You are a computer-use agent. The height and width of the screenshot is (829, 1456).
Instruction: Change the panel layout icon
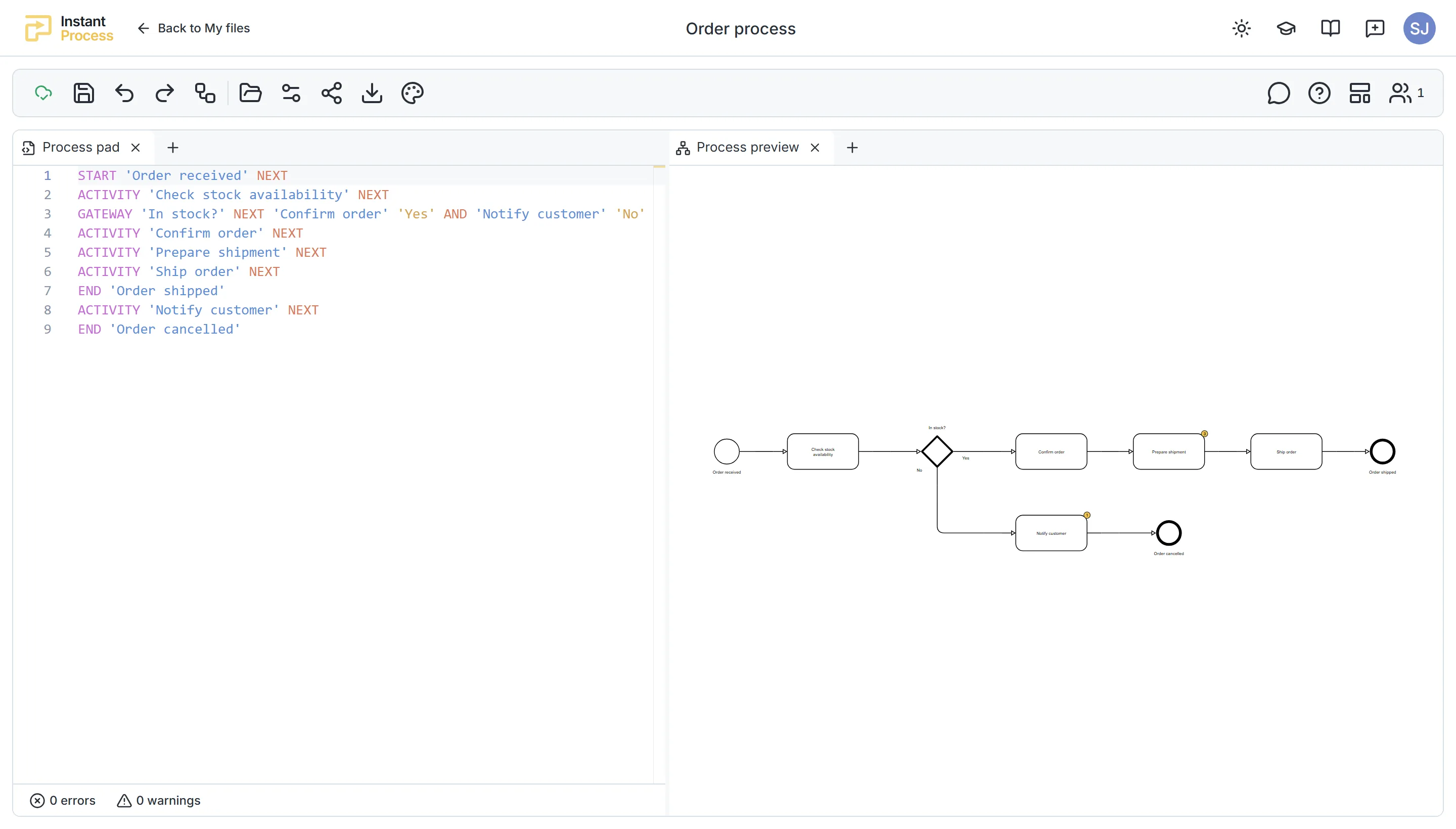pos(1360,93)
